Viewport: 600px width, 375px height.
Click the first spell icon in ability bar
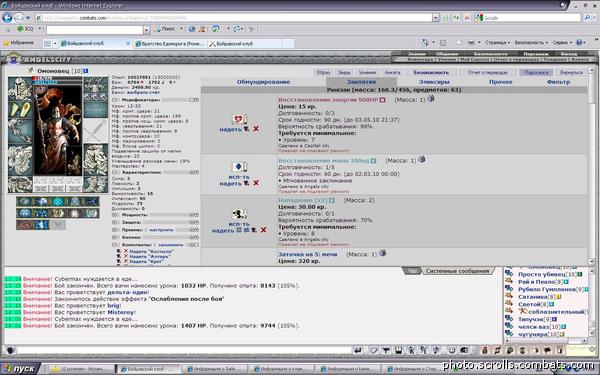coord(24,201)
